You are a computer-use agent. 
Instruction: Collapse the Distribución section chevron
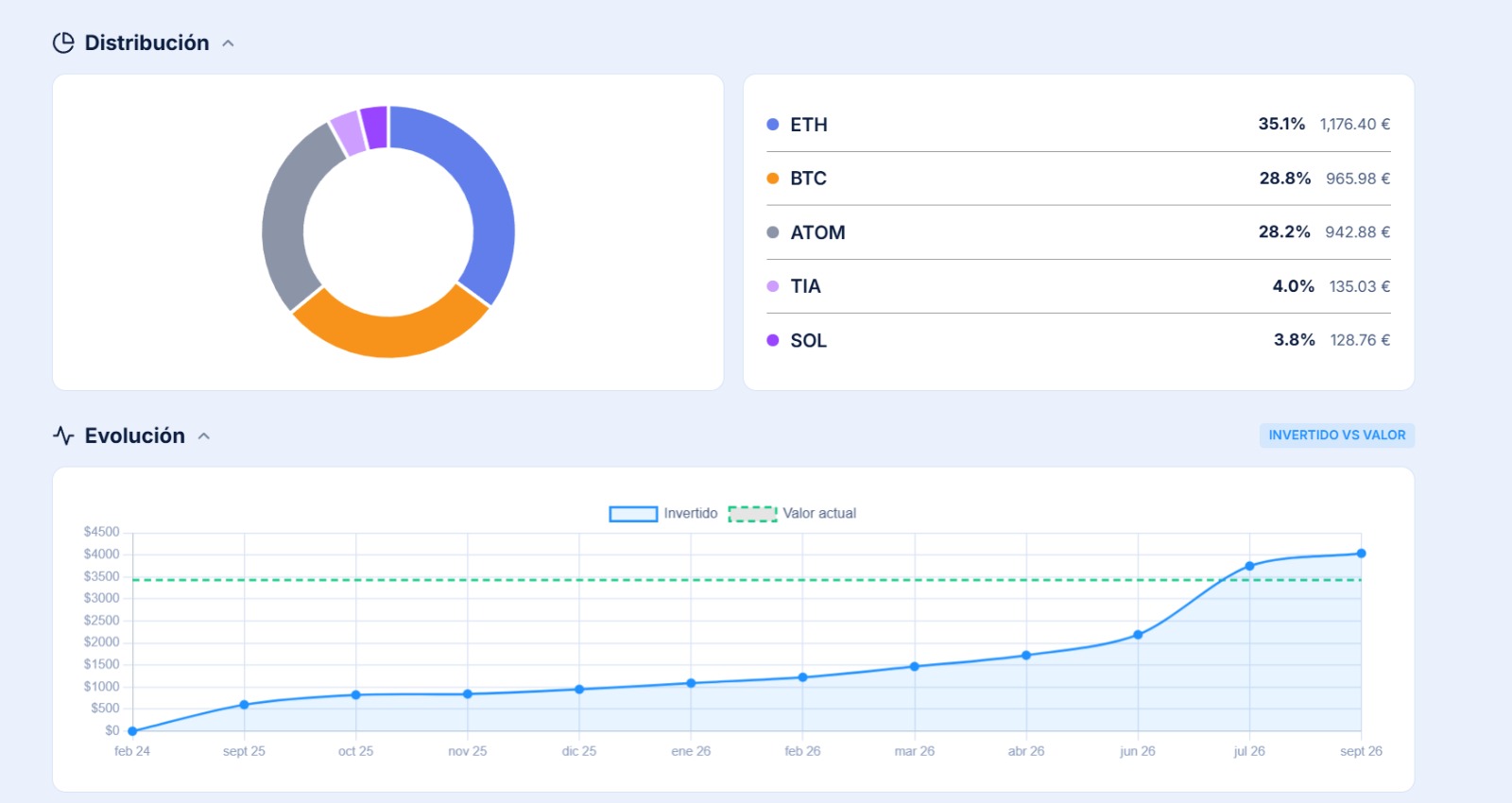click(x=228, y=43)
